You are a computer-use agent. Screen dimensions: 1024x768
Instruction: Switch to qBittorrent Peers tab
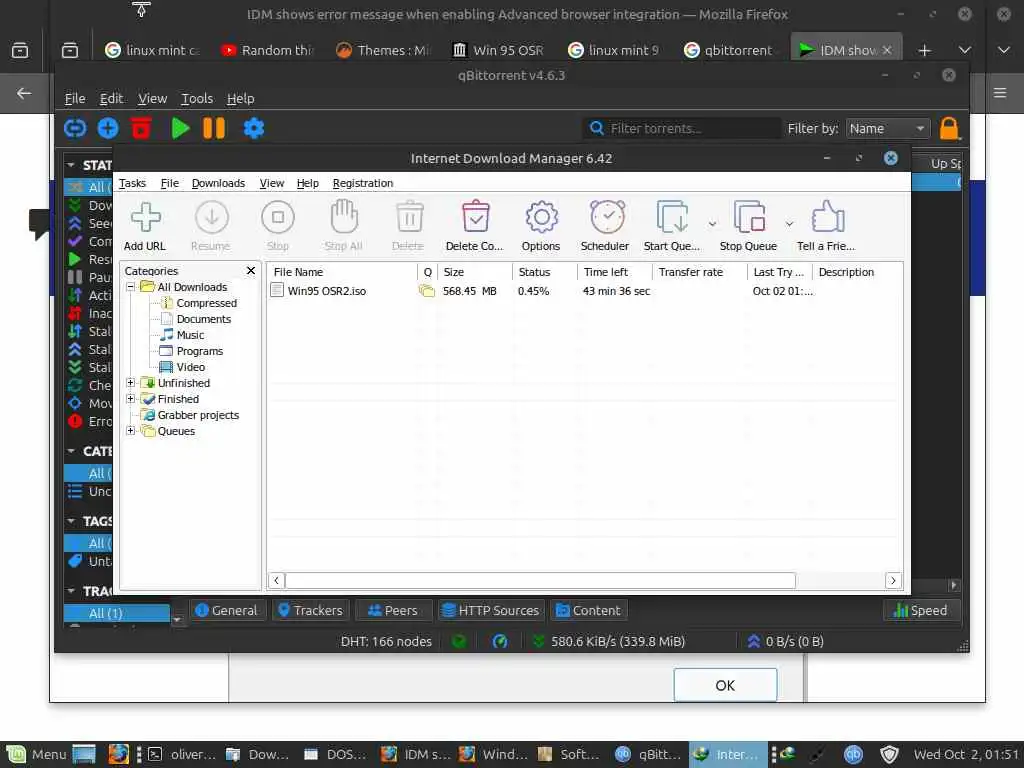394,610
